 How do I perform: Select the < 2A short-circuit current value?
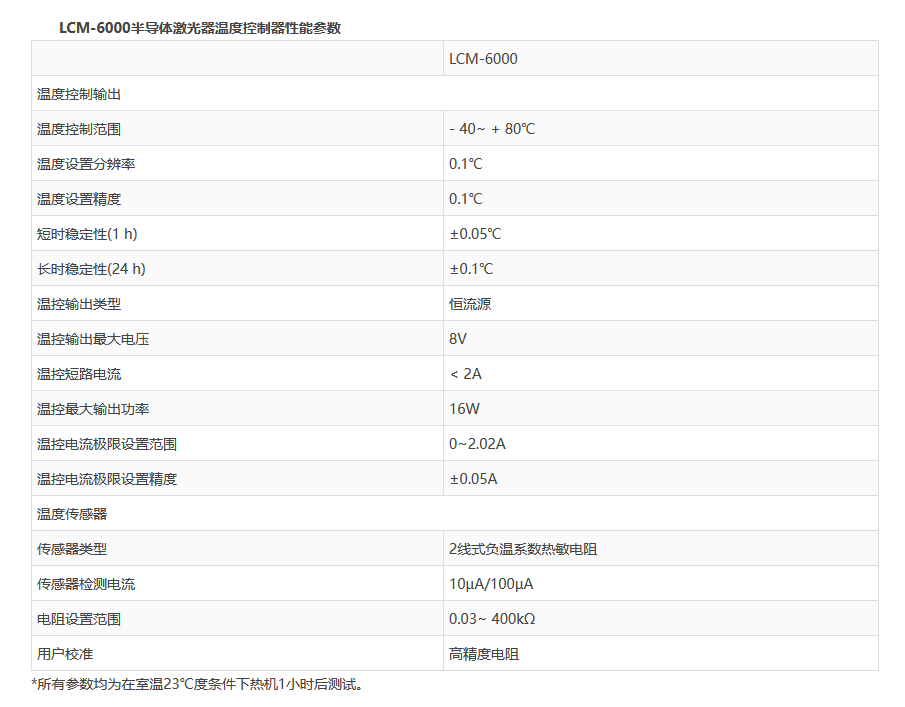coord(465,374)
